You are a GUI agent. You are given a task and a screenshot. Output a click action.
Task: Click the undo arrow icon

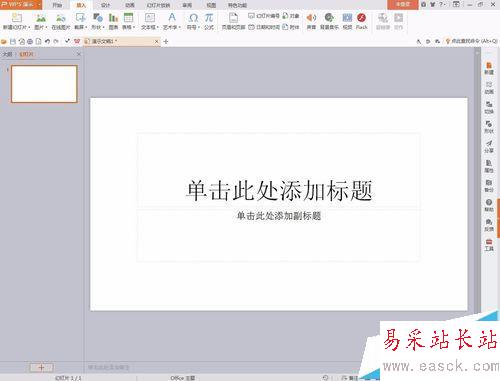pos(47,41)
